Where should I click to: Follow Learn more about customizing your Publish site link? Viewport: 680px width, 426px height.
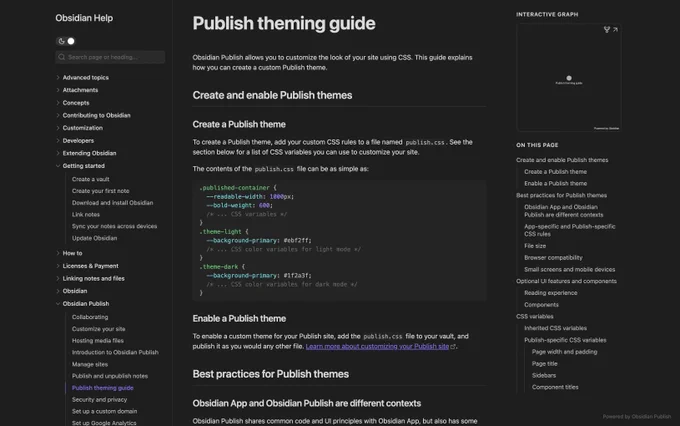377,347
